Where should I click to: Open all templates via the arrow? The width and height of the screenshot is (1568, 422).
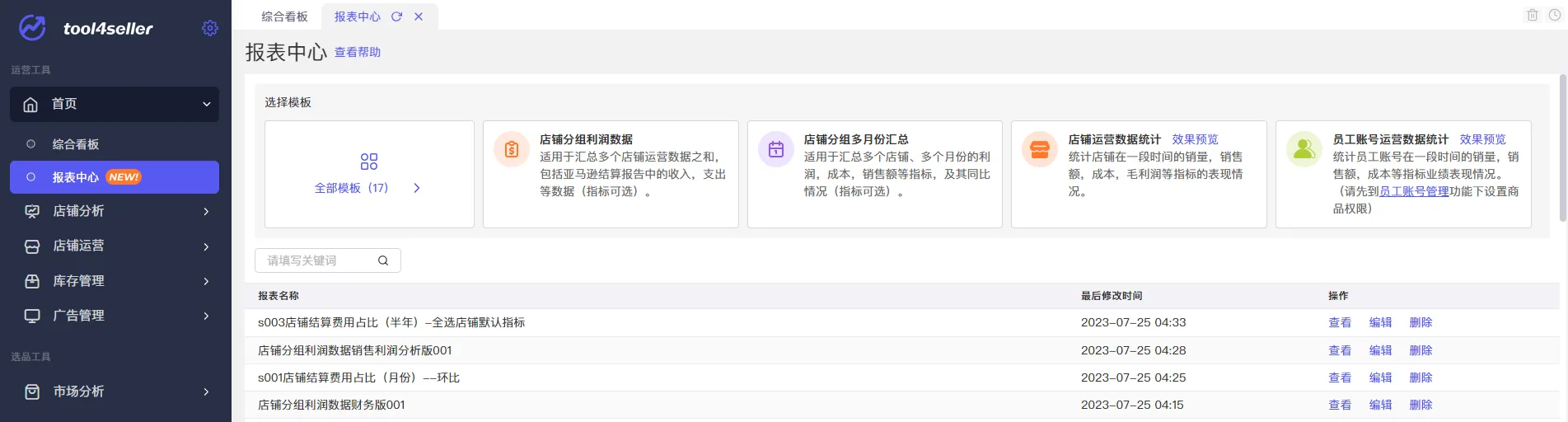(417, 188)
